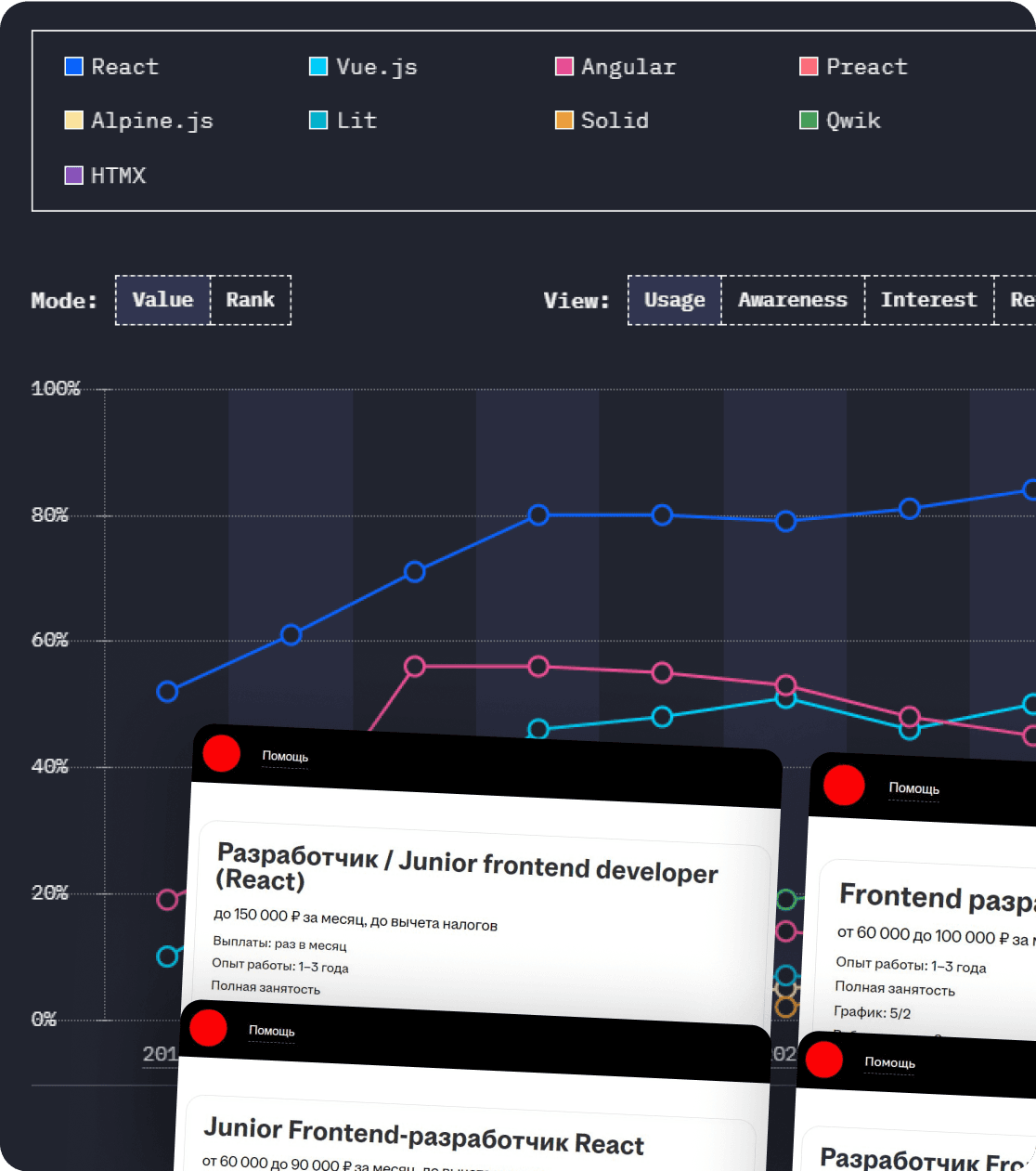Click the red logo circle in the Junior Frontend-разработчик React card
Image resolution: width=1036 pixels, height=1171 pixels.
tap(208, 1027)
